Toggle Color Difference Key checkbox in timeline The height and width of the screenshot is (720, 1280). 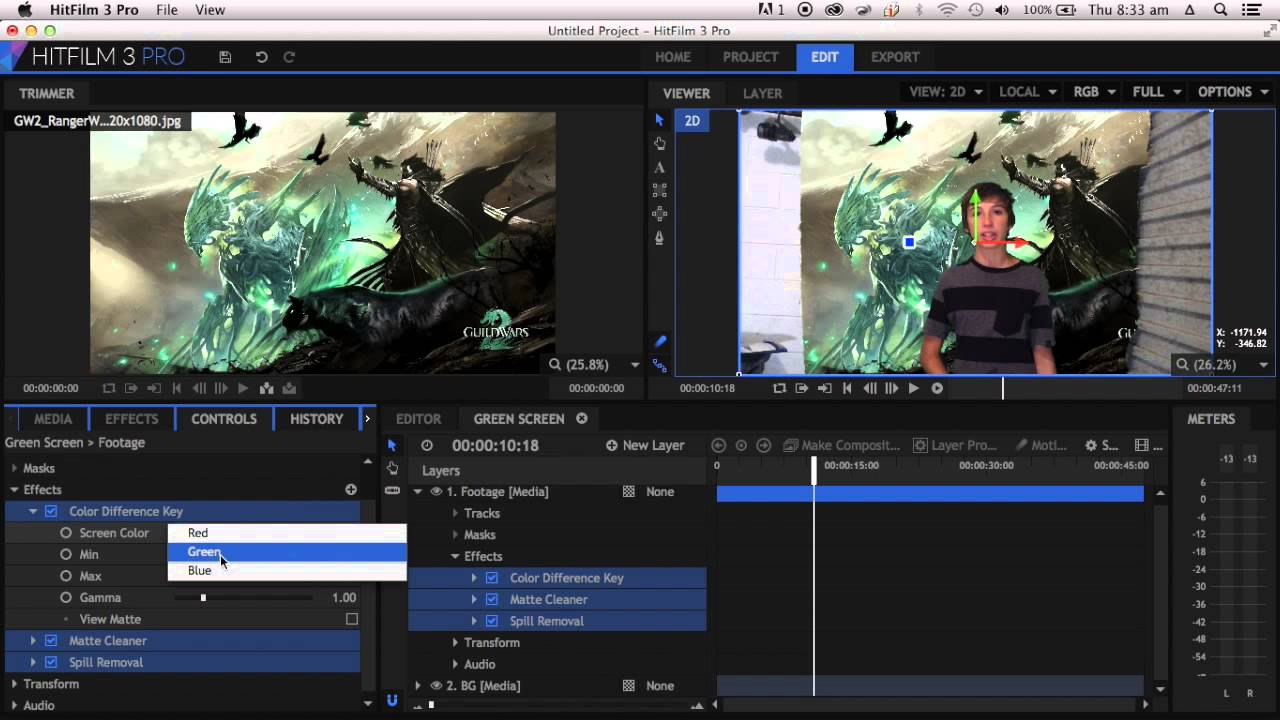[x=492, y=578]
